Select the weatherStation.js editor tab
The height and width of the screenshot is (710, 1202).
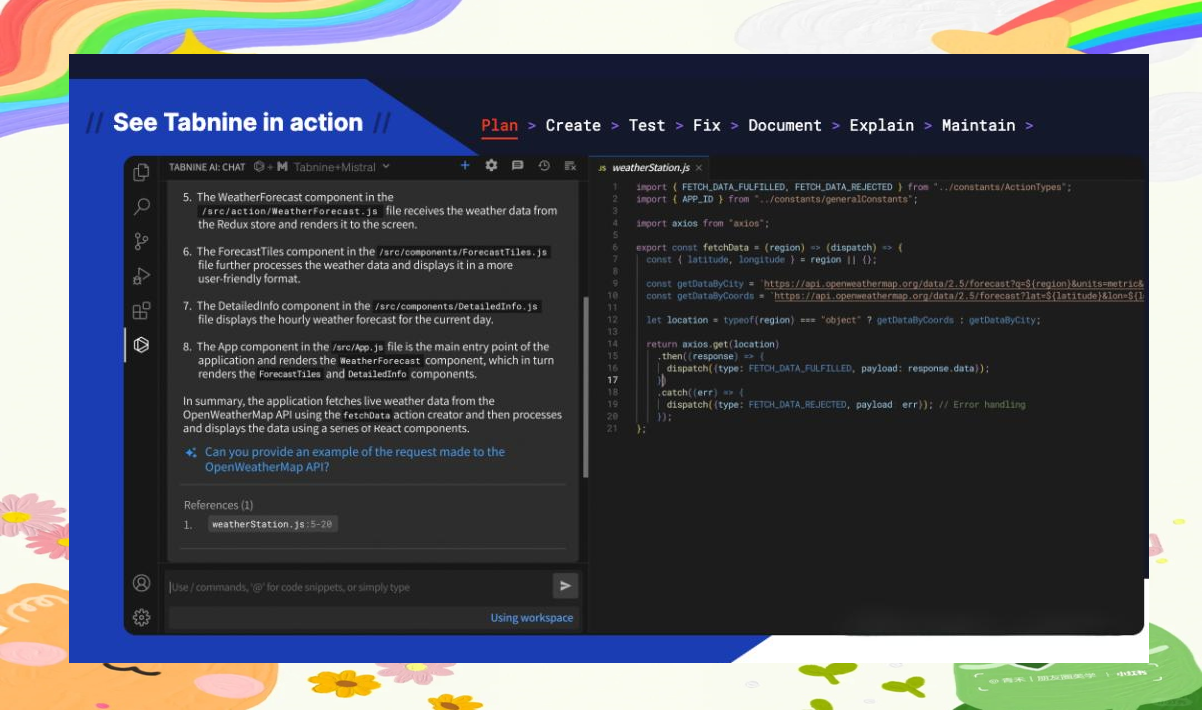coord(649,168)
